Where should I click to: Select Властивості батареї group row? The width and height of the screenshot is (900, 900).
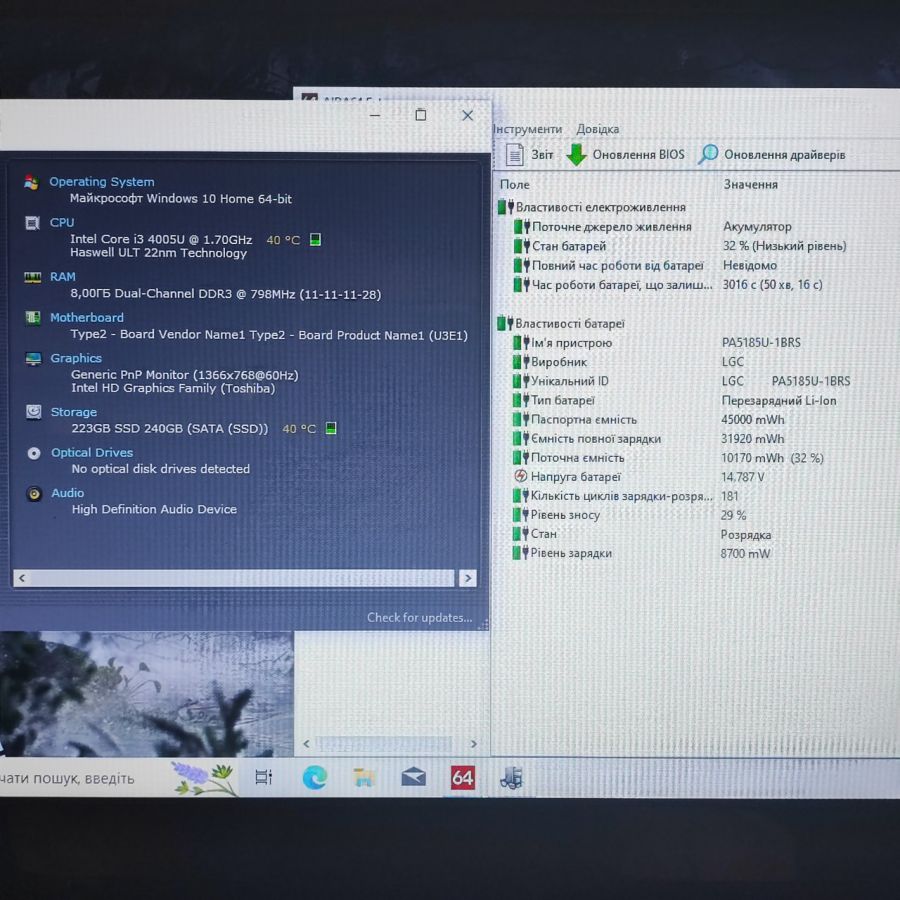tap(561, 324)
